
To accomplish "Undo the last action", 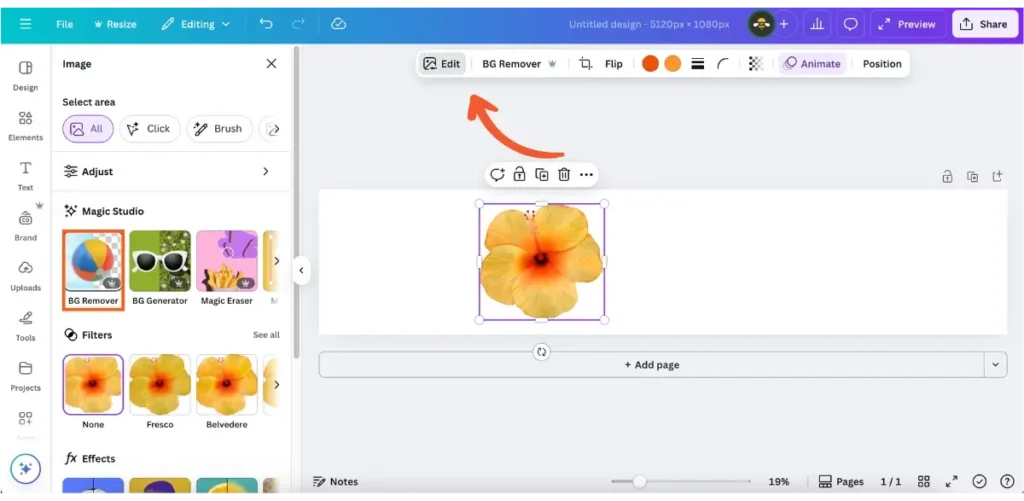I will pos(266,24).
